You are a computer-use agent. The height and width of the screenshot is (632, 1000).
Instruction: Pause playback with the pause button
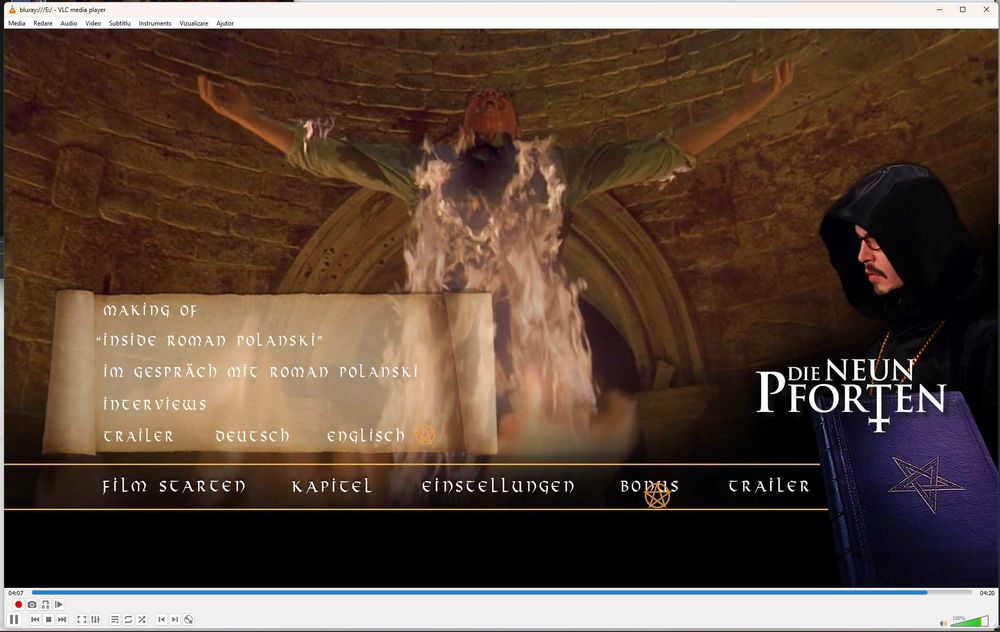pyautogui.click(x=14, y=619)
